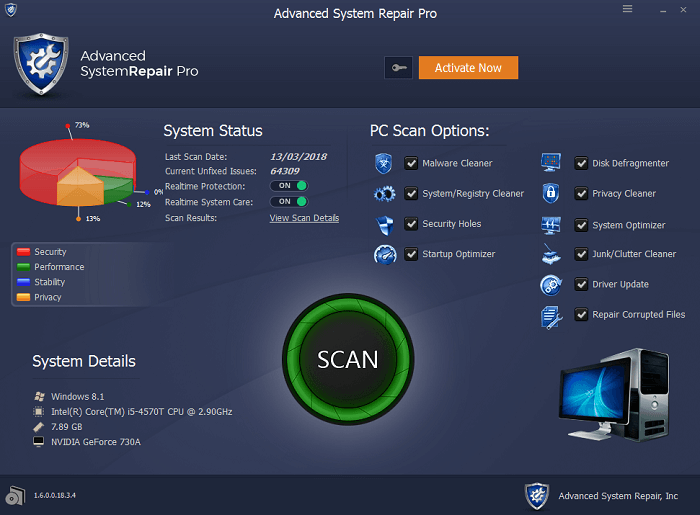Uncheck the Disk Defragmenter checkbox
The width and height of the screenshot is (700, 515).
(581, 163)
